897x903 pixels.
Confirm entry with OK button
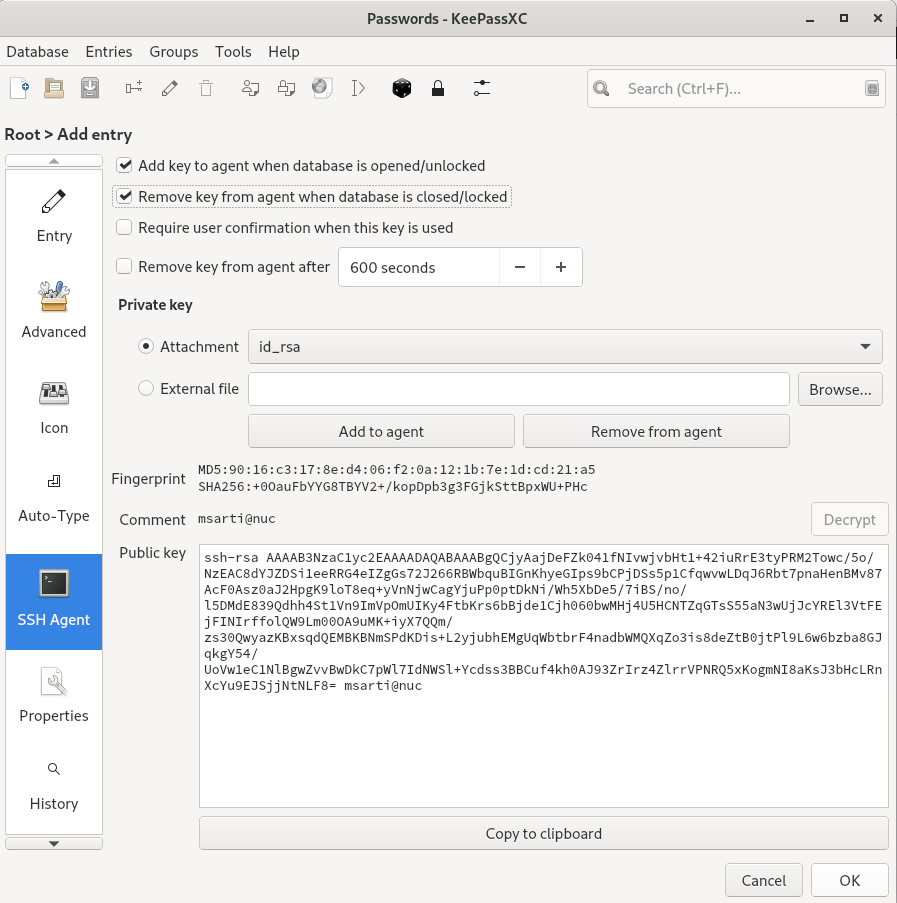coord(850,881)
